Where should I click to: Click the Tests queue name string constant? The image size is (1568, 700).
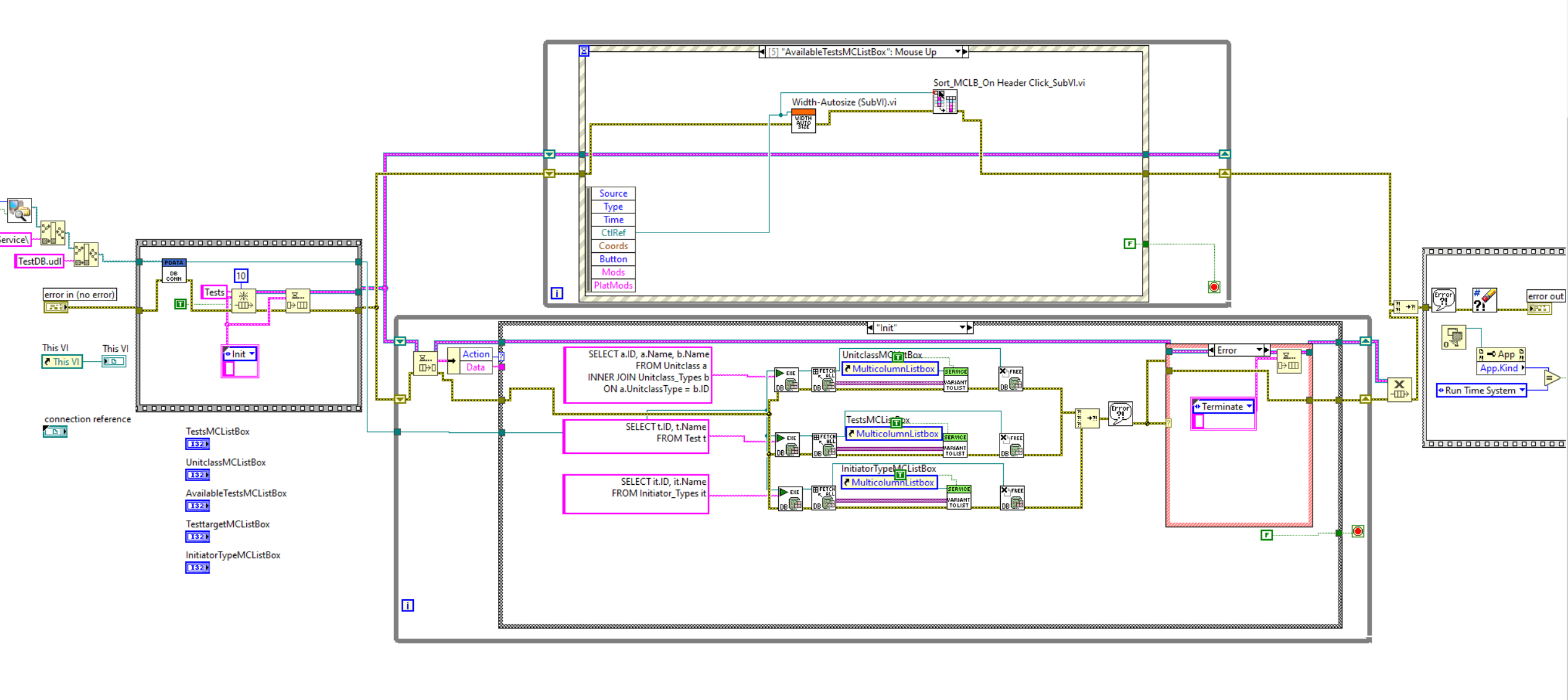[x=215, y=292]
